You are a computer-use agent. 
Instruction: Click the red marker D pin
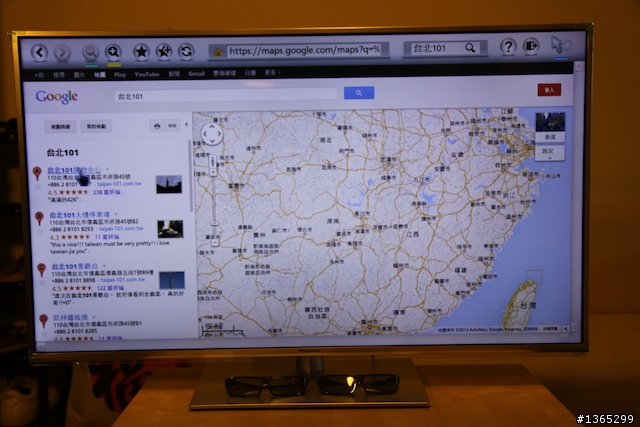pos(44,321)
